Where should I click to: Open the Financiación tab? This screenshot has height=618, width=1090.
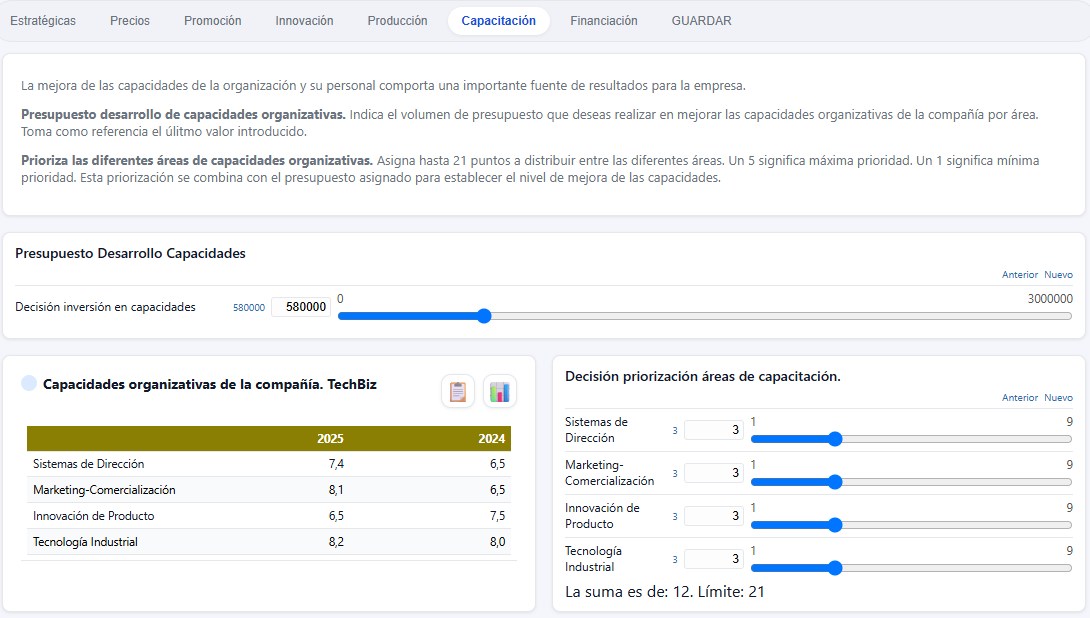[604, 21]
